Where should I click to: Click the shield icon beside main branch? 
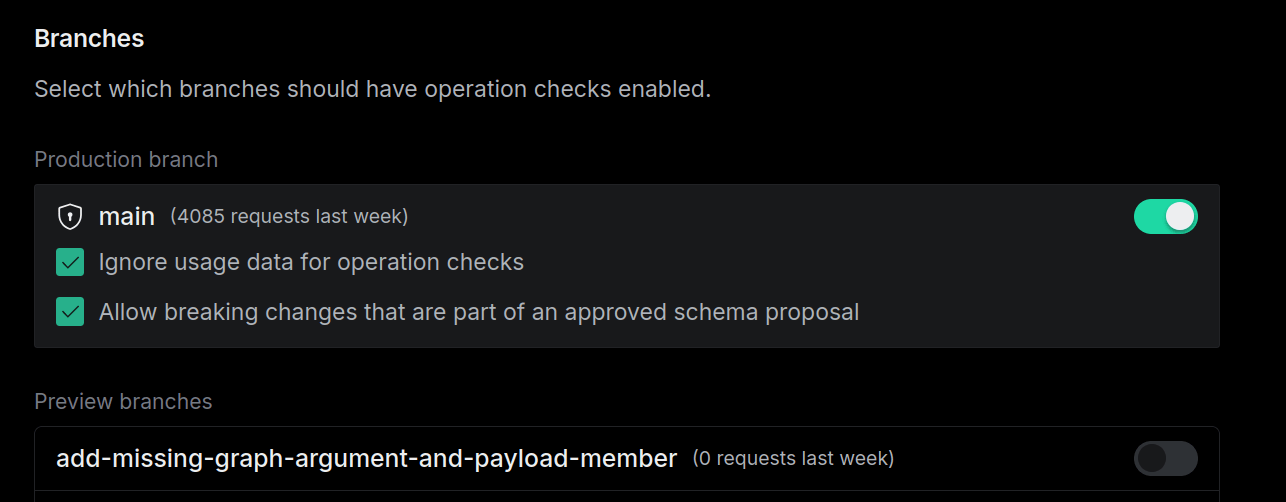(69, 216)
